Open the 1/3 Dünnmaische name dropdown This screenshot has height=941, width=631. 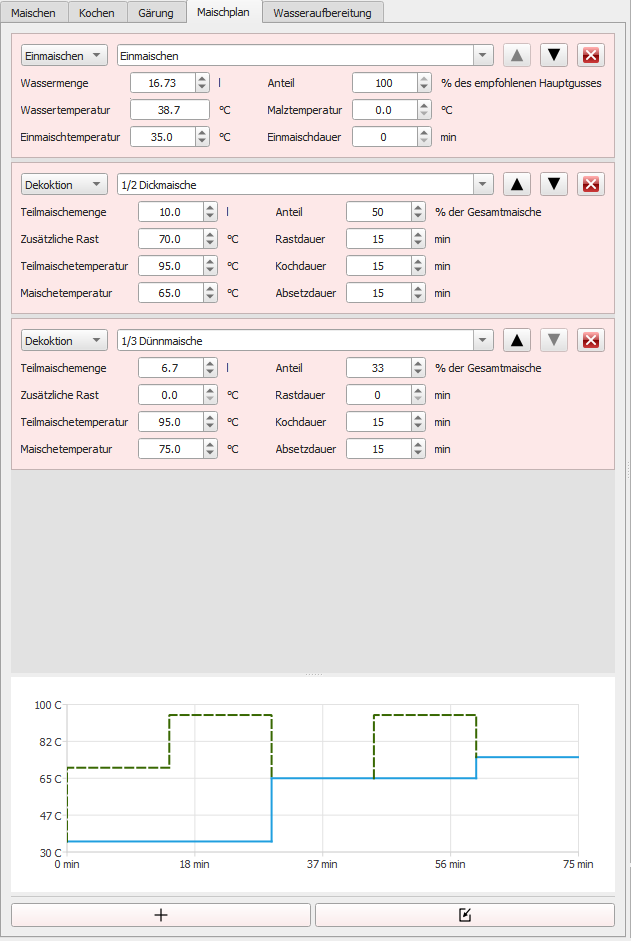click(x=484, y=340)
